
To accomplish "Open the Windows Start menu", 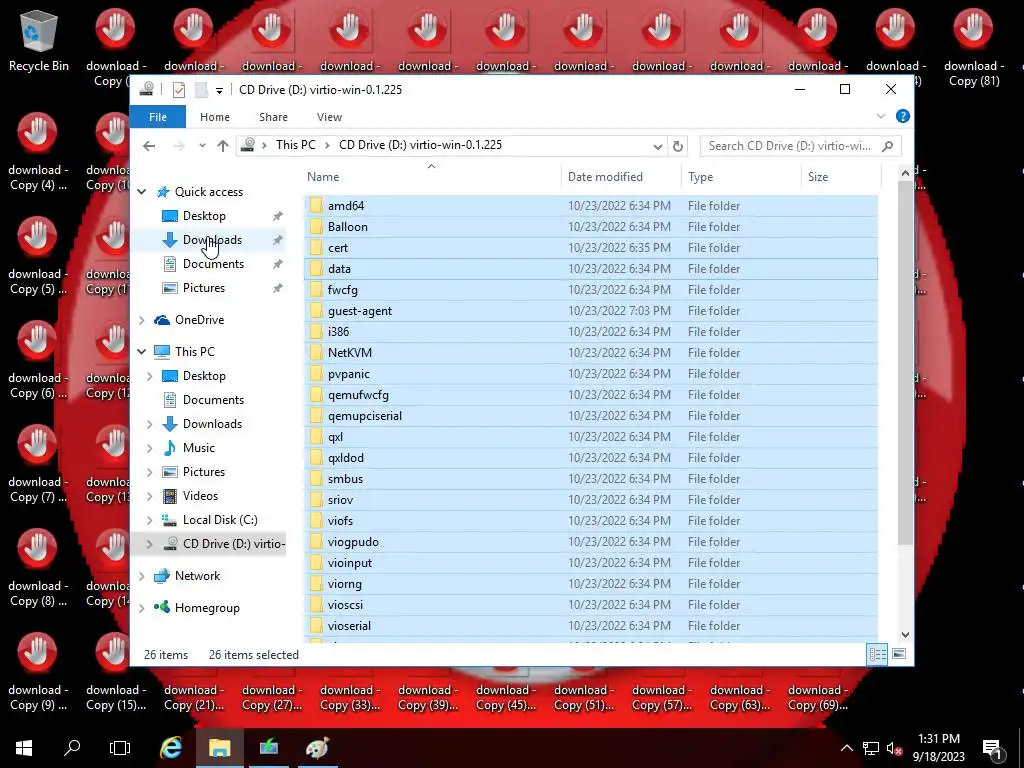I will [24, 748].
